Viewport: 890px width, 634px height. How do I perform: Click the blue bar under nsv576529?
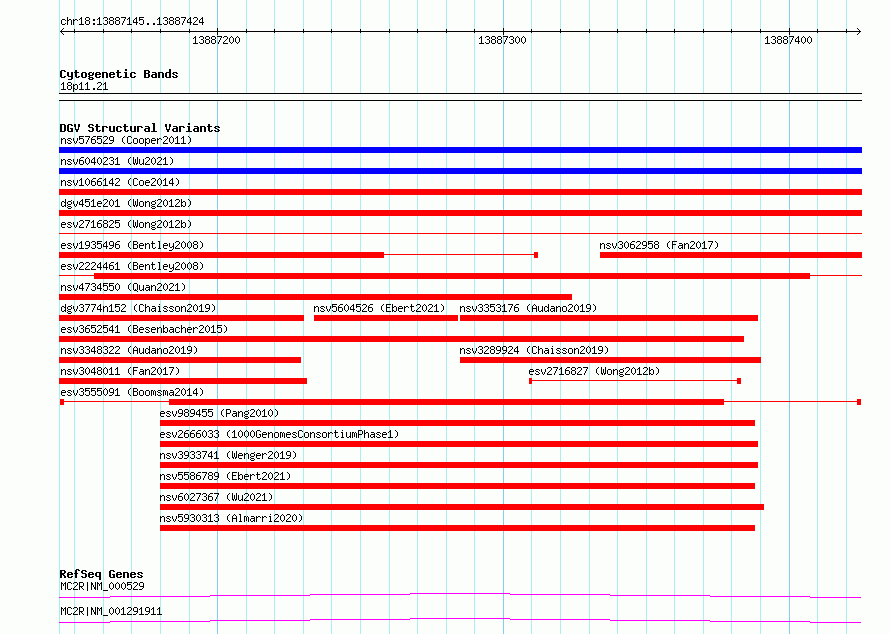[460, 150]
